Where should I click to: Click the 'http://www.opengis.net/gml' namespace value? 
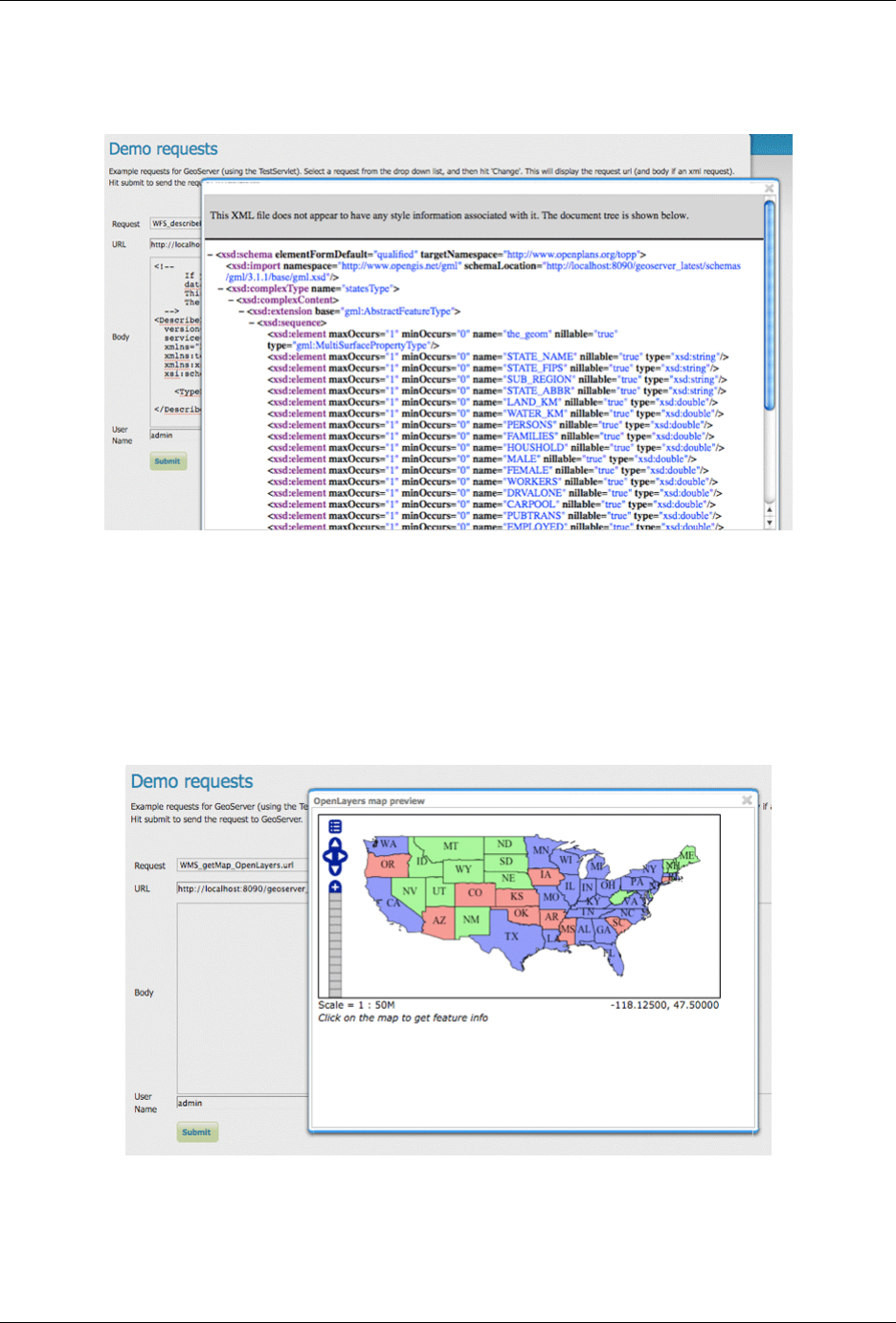click(401, 266)
